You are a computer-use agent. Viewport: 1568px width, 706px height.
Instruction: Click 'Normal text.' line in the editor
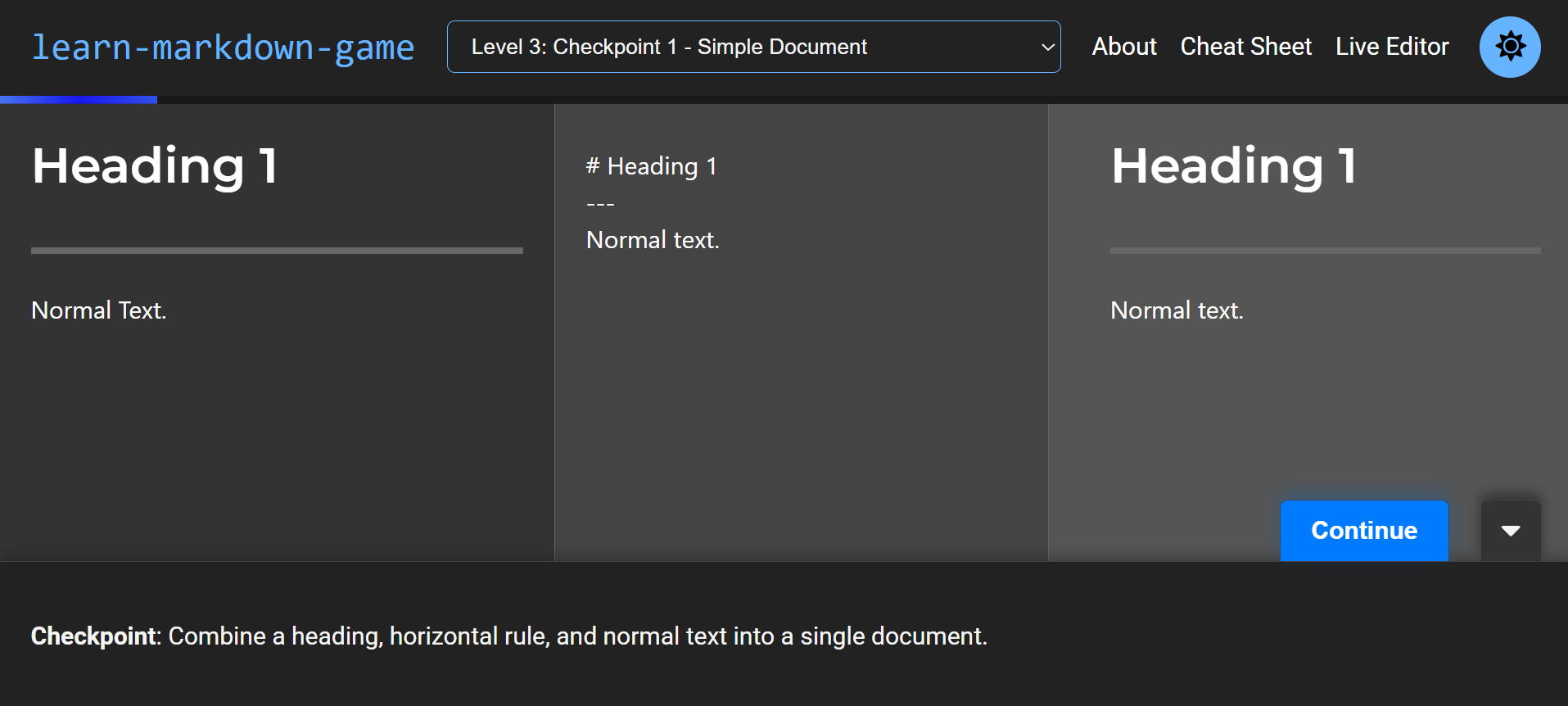tap(653, 240)
